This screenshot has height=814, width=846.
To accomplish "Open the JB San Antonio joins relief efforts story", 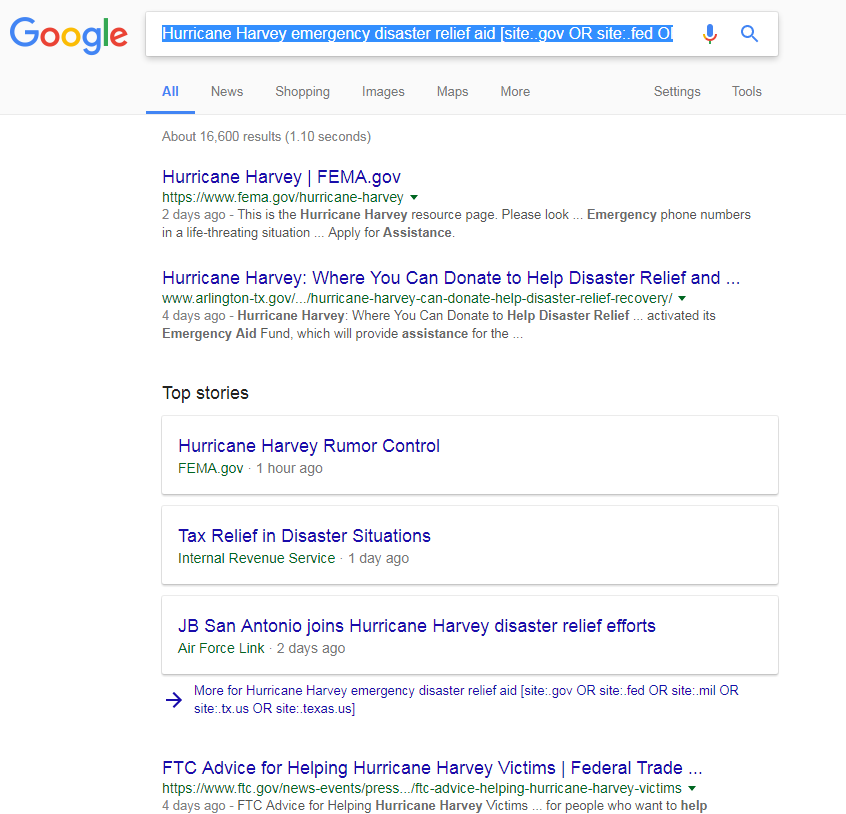I will click(x=417, y=626).
